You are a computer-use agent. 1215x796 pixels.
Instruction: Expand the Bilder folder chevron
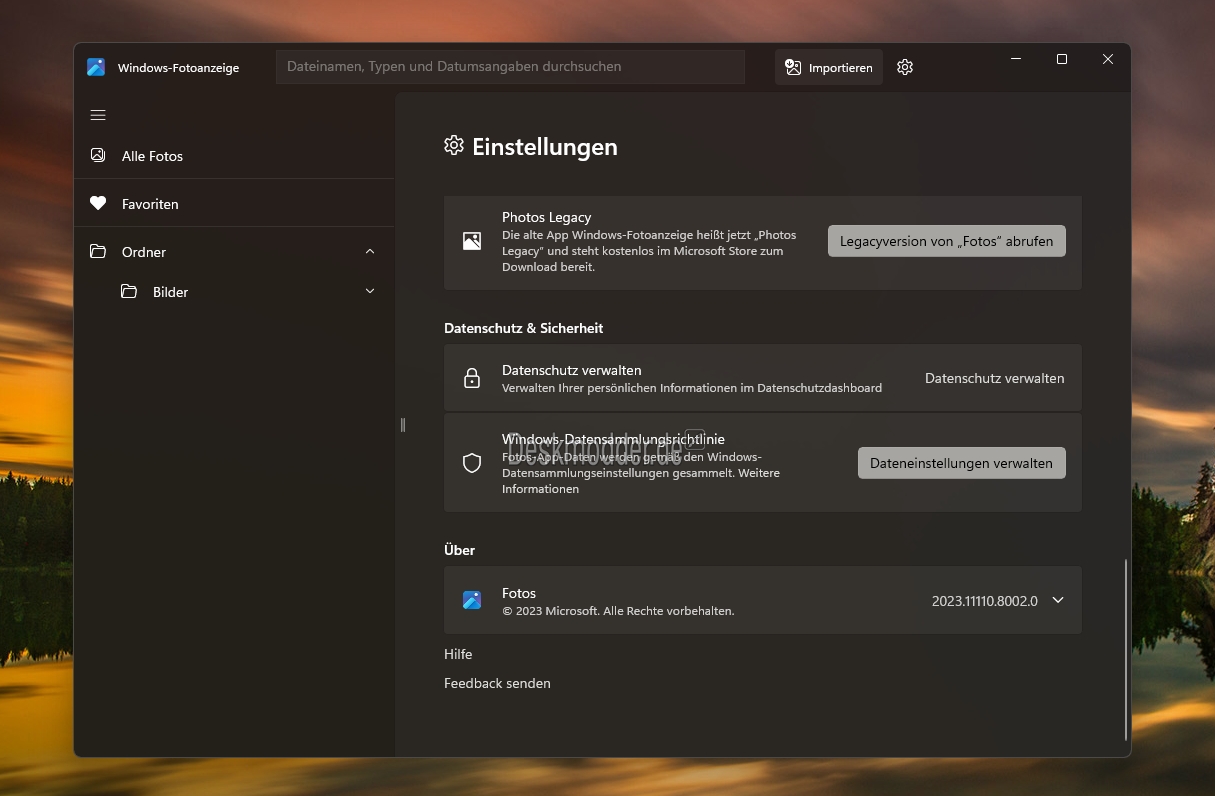tap(370, 291)
